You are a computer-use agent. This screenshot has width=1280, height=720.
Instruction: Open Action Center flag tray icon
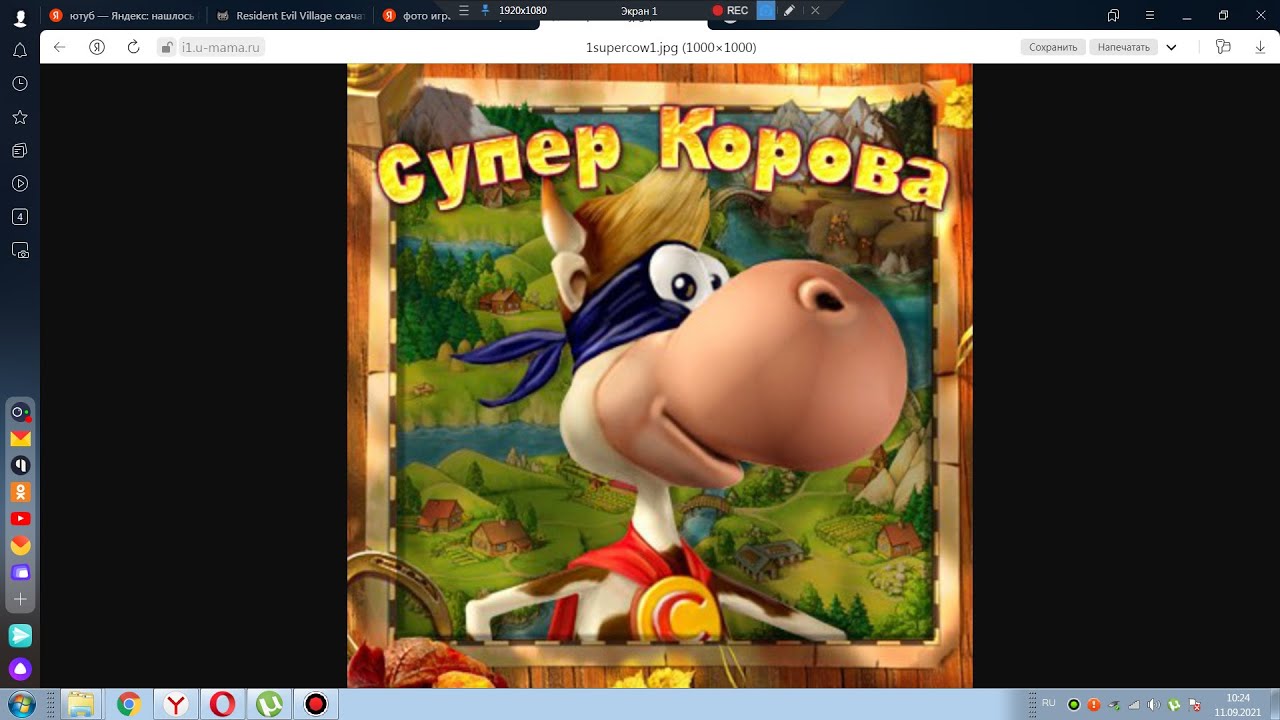pyautogui.click(x=1195, y=704)
